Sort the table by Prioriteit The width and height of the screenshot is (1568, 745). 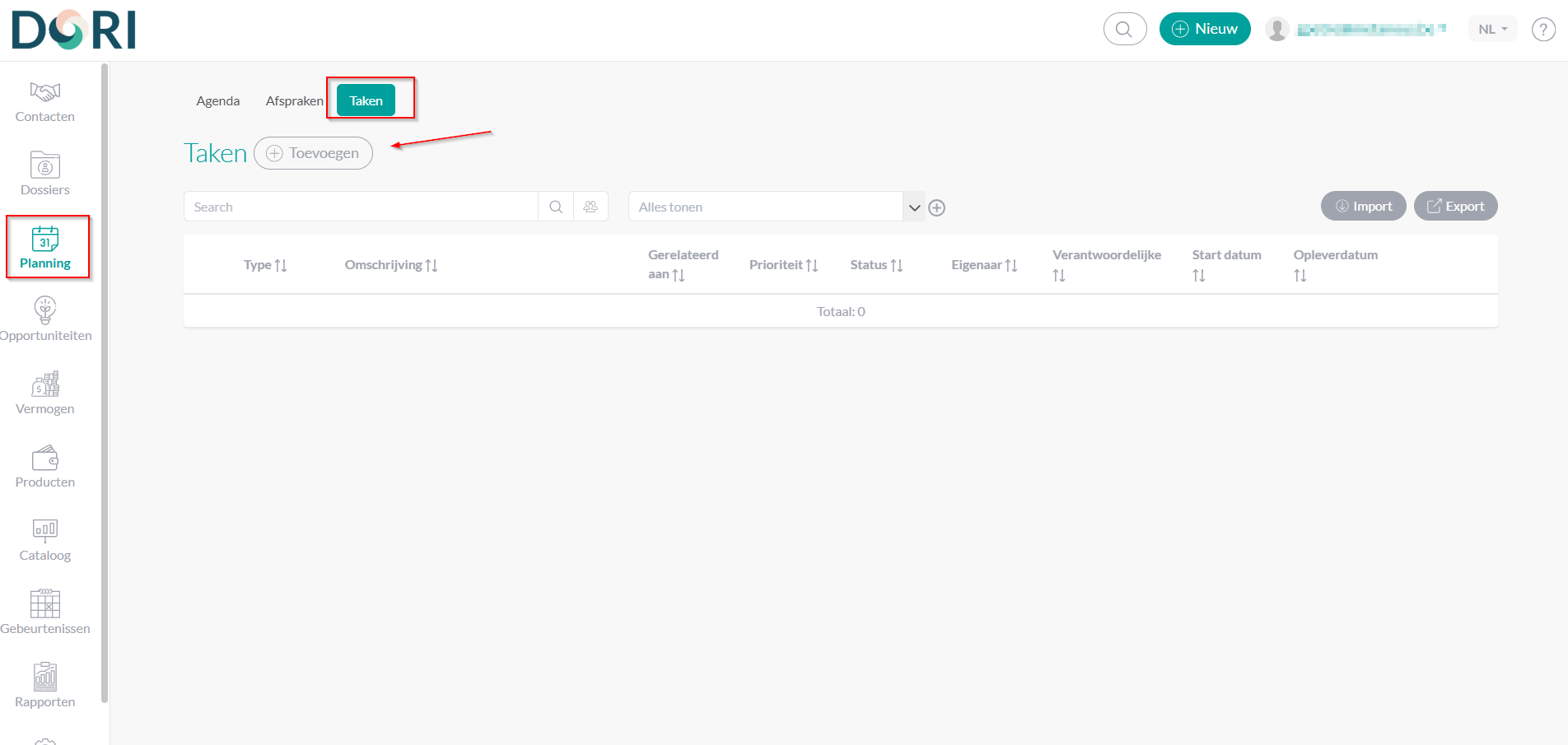click(x=783, y=265)
